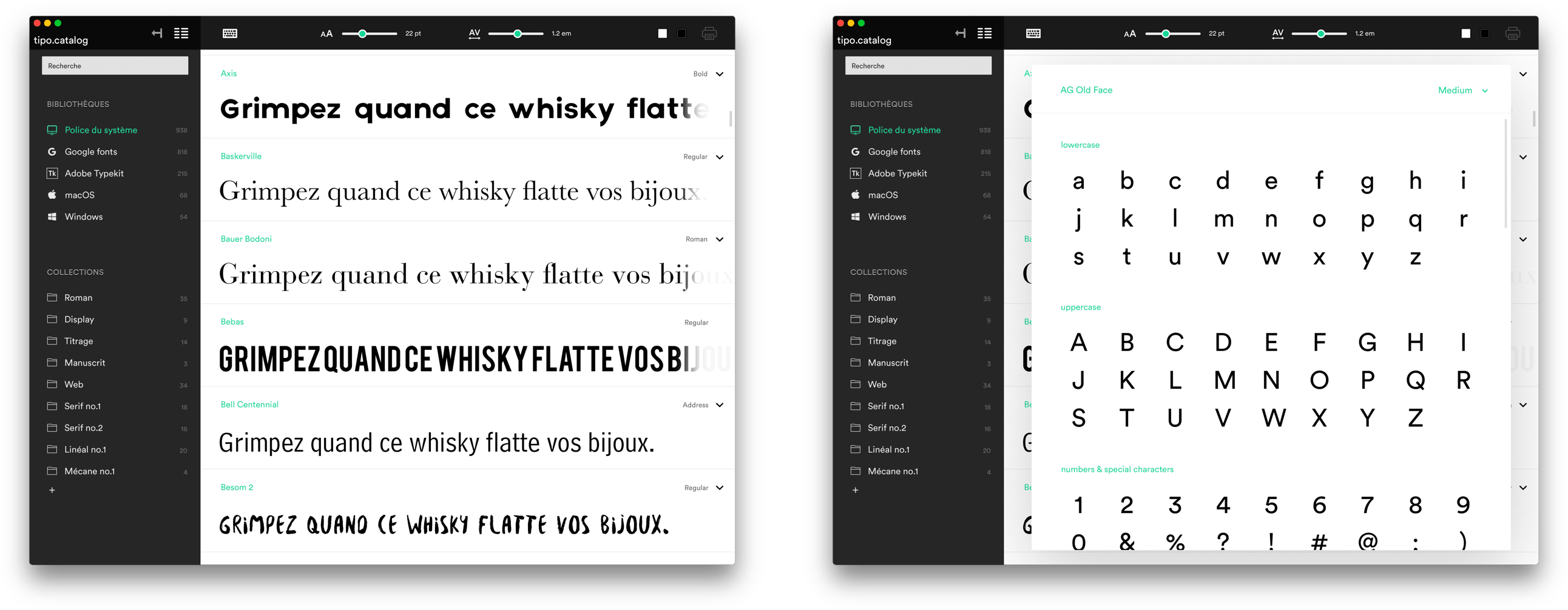
Task: Expand the Address style dropdown for Bell Centennial
Action: pos(720,405)
